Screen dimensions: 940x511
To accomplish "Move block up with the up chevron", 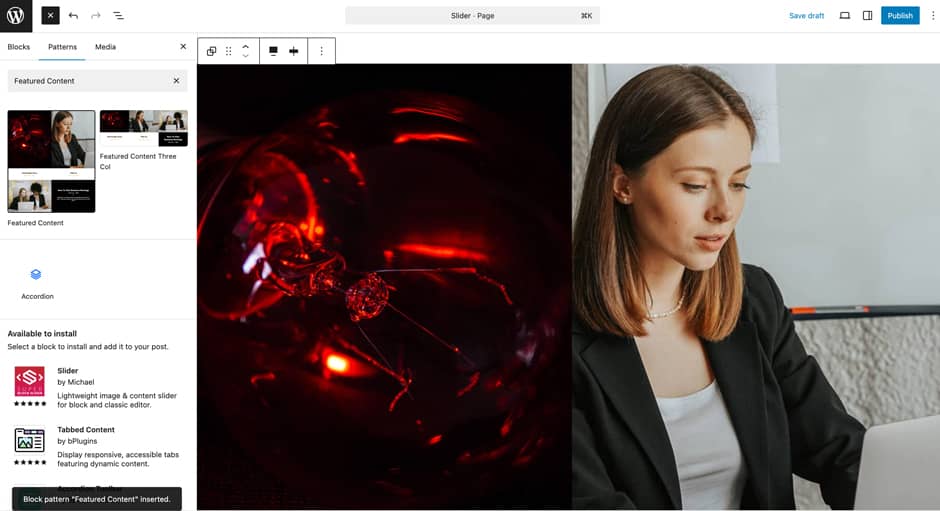I will tap(246, 46).
